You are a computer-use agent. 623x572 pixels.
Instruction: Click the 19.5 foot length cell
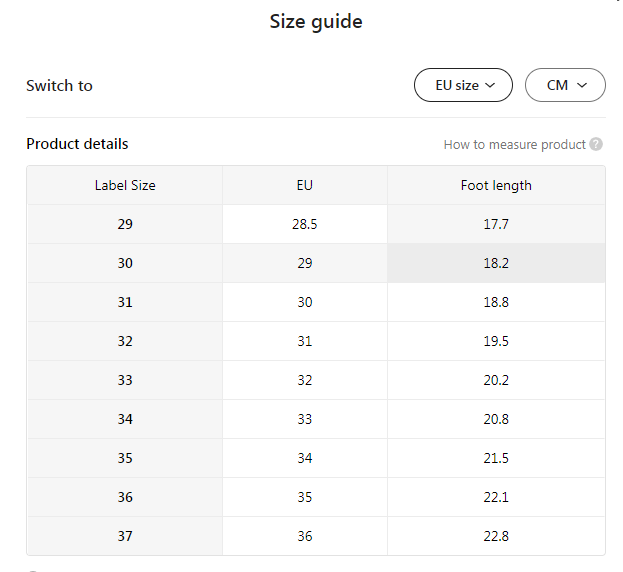click(x=496, y=341)
